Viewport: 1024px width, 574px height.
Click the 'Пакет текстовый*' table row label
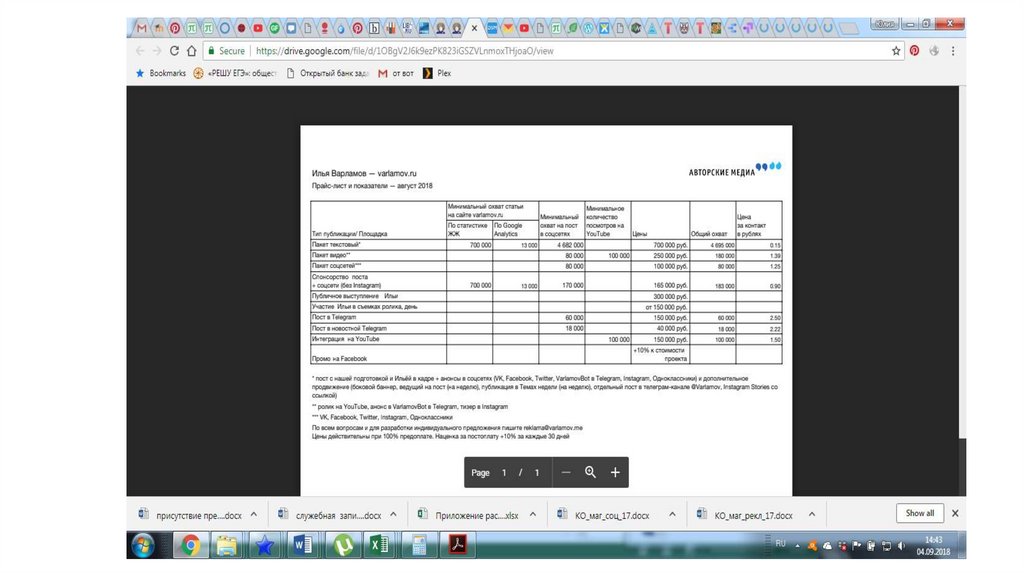coord(336,245)
